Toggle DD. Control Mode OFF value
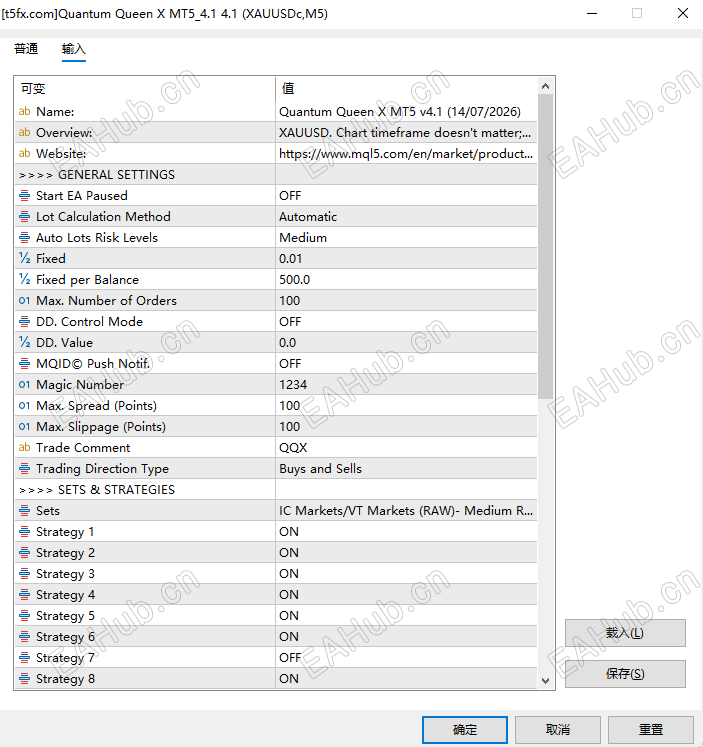 tap(406, 322)
